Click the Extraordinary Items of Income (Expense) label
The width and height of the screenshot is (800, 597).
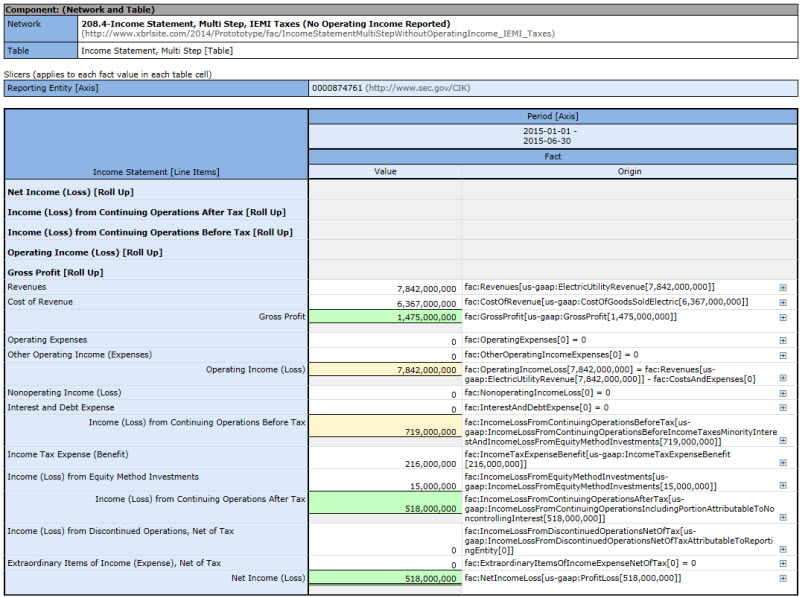tap(114, 563)
